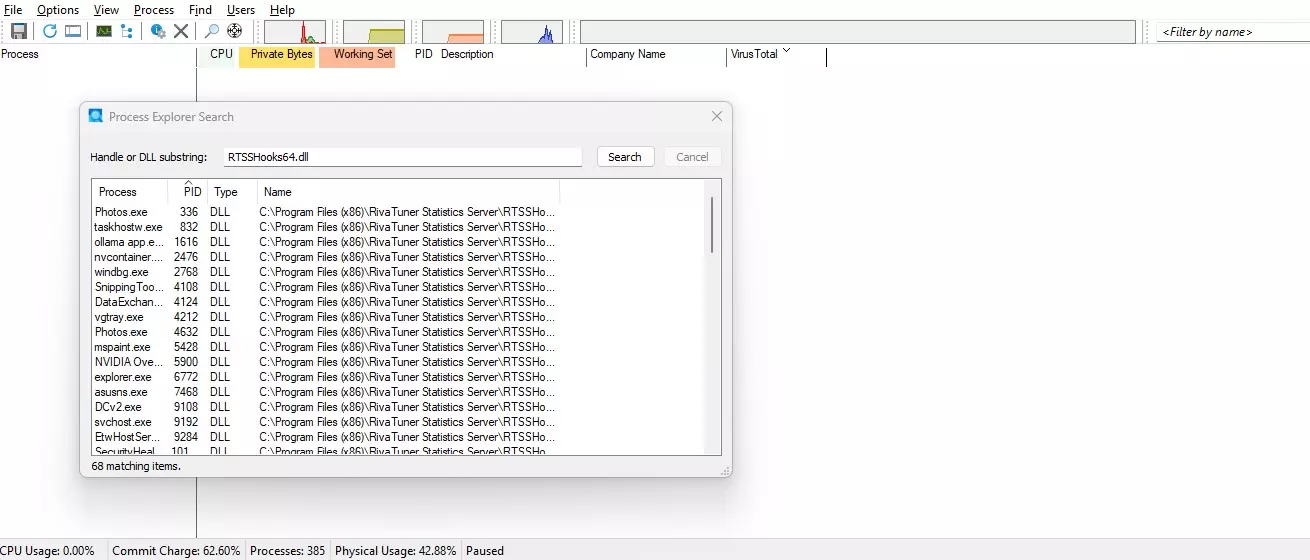Viewport: 1310px width, 560px height.
Task: Click the Refresh toolbar icon
Action: pyautogui.click(x=50, y=31)
